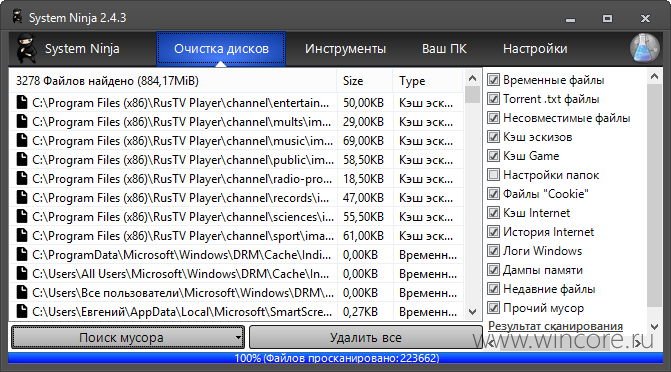Sort list by Type column header
Screen dimensions: 671x372
(428, 81)
